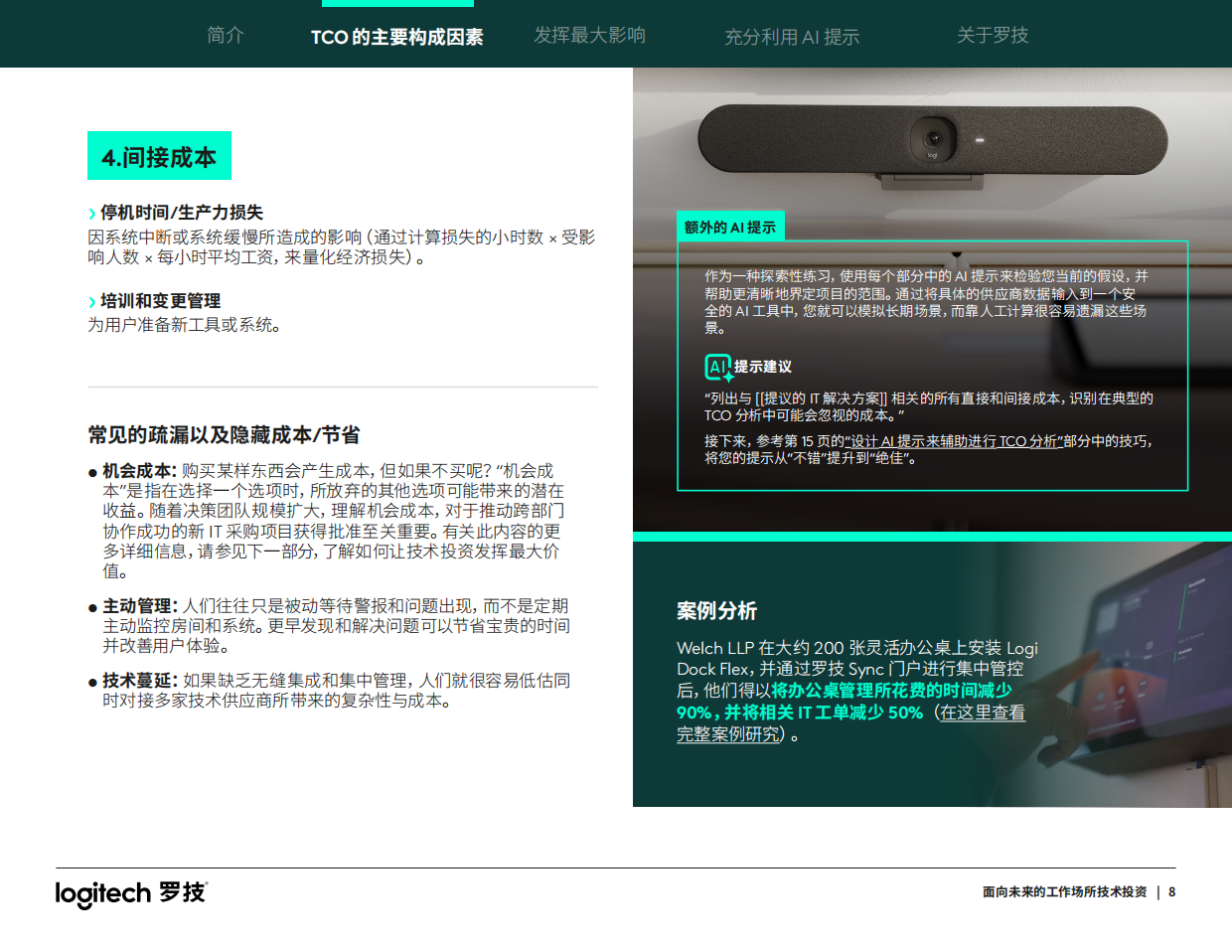Click the 停机时间/生产力损失 heading
The height and width of the screenshot is (952, 1232).
click(182, 213)
